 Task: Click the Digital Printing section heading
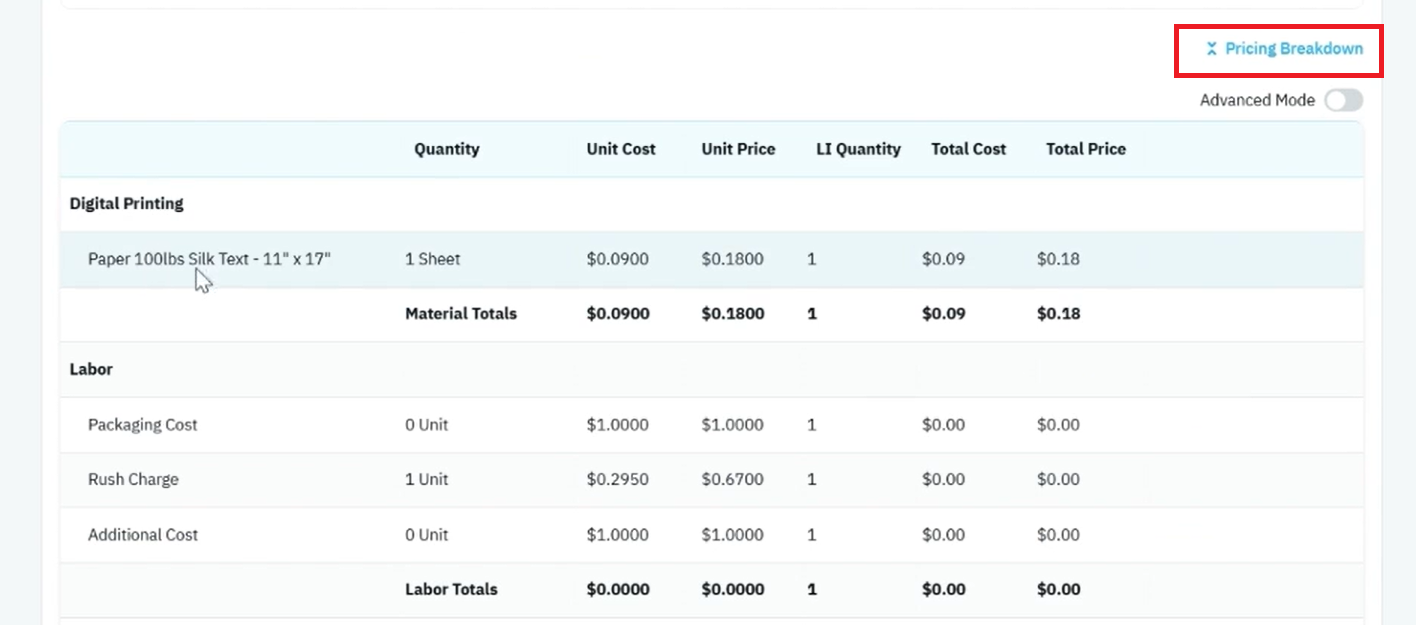click(x=127, y=203)
